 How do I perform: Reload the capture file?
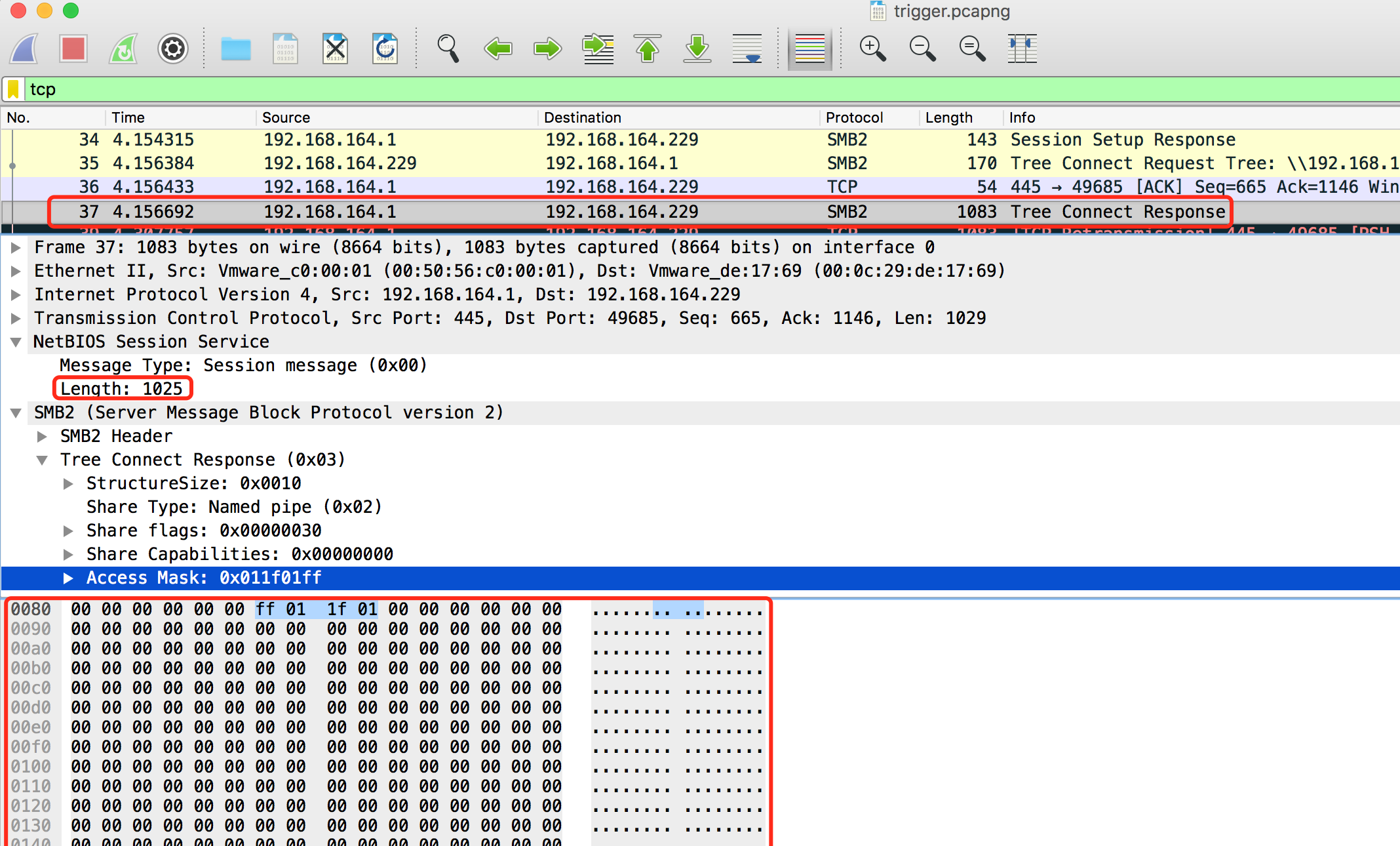(385, 49)
